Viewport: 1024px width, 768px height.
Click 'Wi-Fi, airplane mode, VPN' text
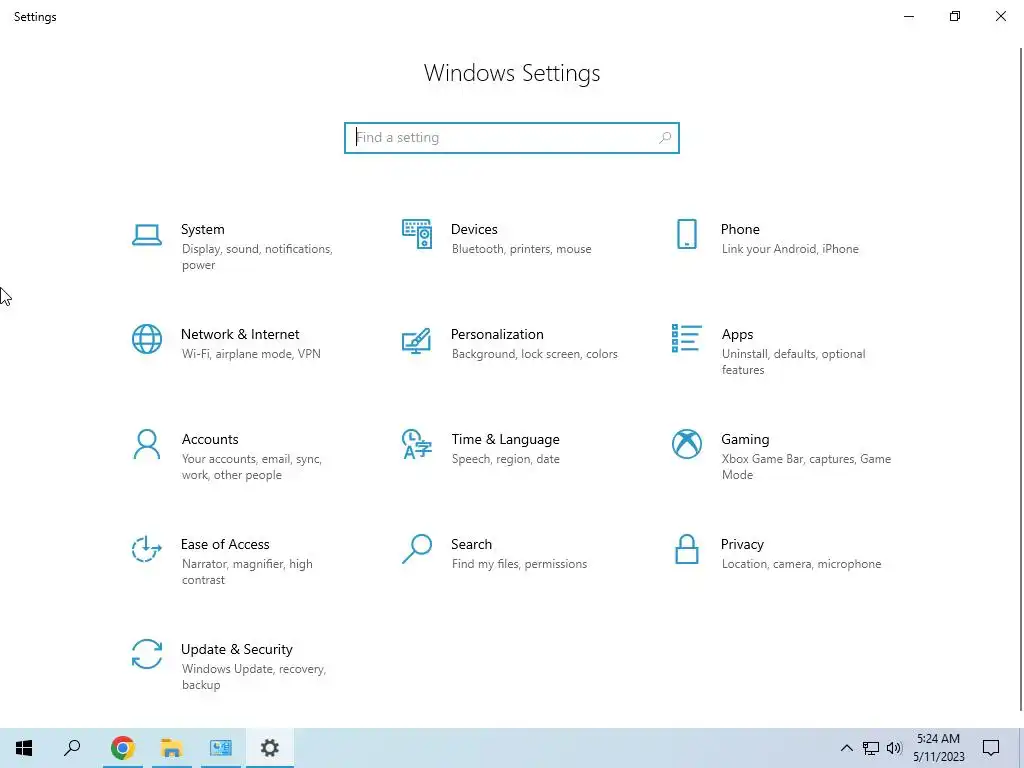(251, 354)
